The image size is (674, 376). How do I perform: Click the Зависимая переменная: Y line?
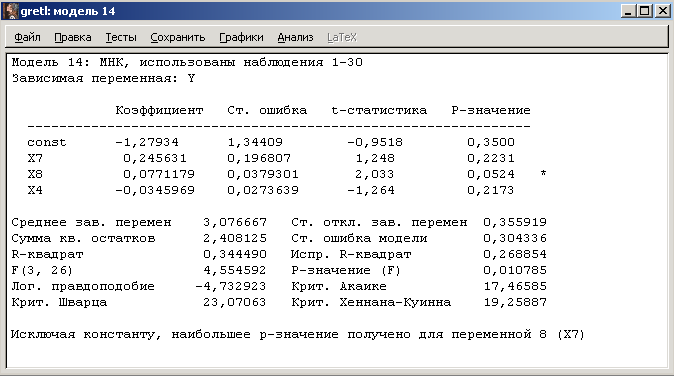103,79
